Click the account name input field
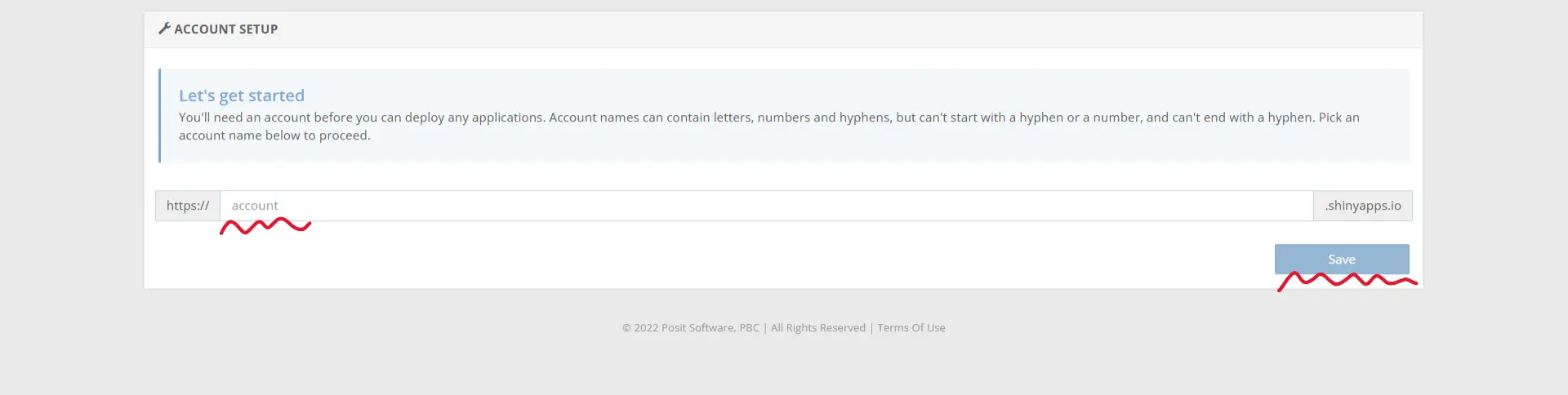Viewport: 1568px width, 395px height. 766,206
